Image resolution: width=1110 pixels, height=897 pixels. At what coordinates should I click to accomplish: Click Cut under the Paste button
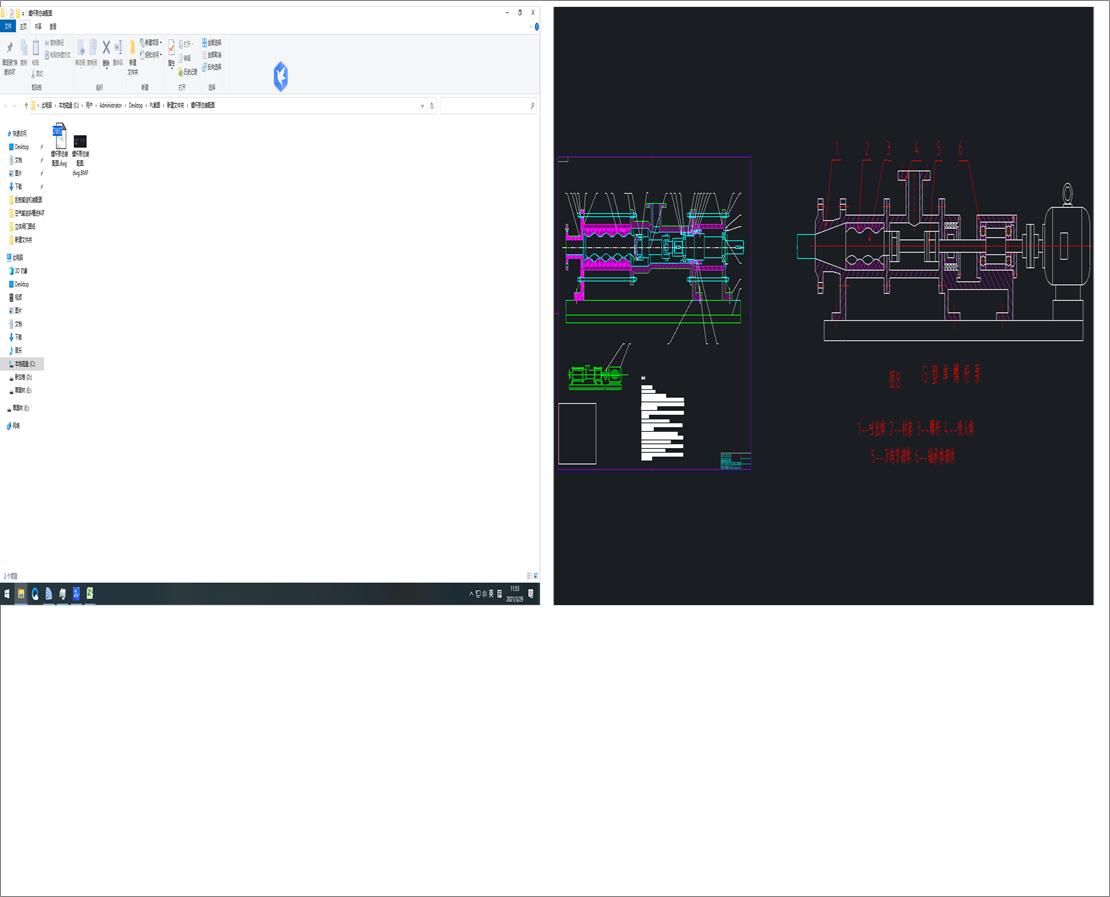click(37, 74)
